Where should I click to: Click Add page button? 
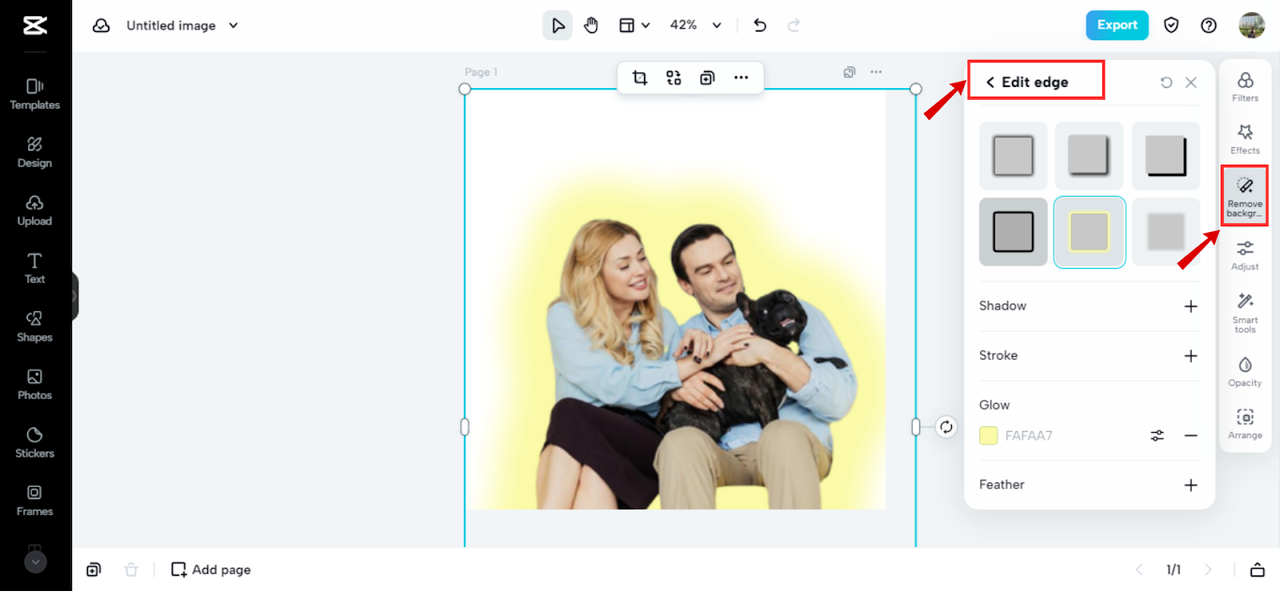(x=211, y=569)
